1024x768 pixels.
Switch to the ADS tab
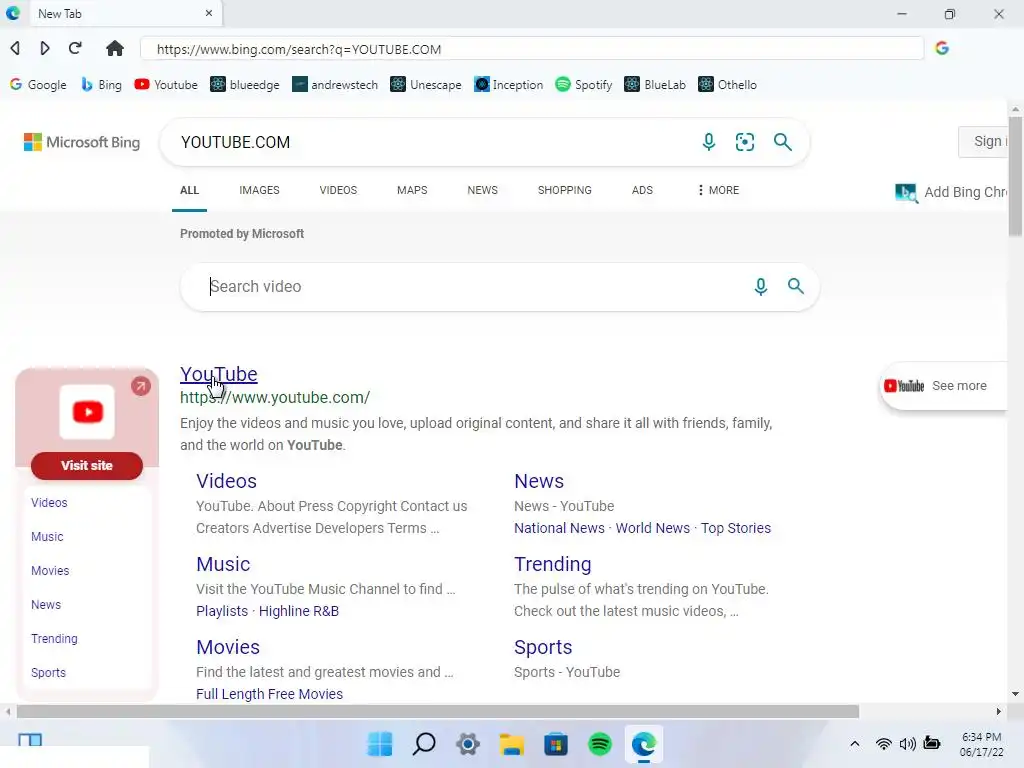[x=642, y=190]
